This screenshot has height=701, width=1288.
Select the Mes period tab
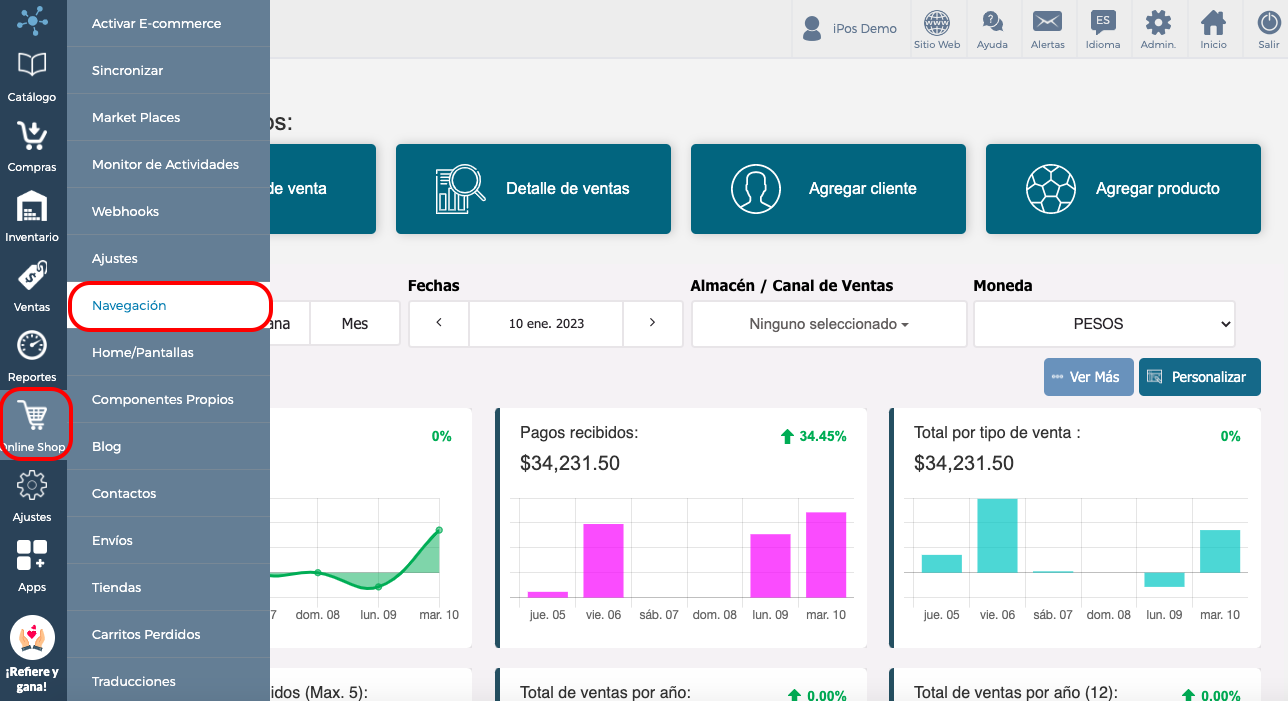pyautogui.click(x=355, y=323)
